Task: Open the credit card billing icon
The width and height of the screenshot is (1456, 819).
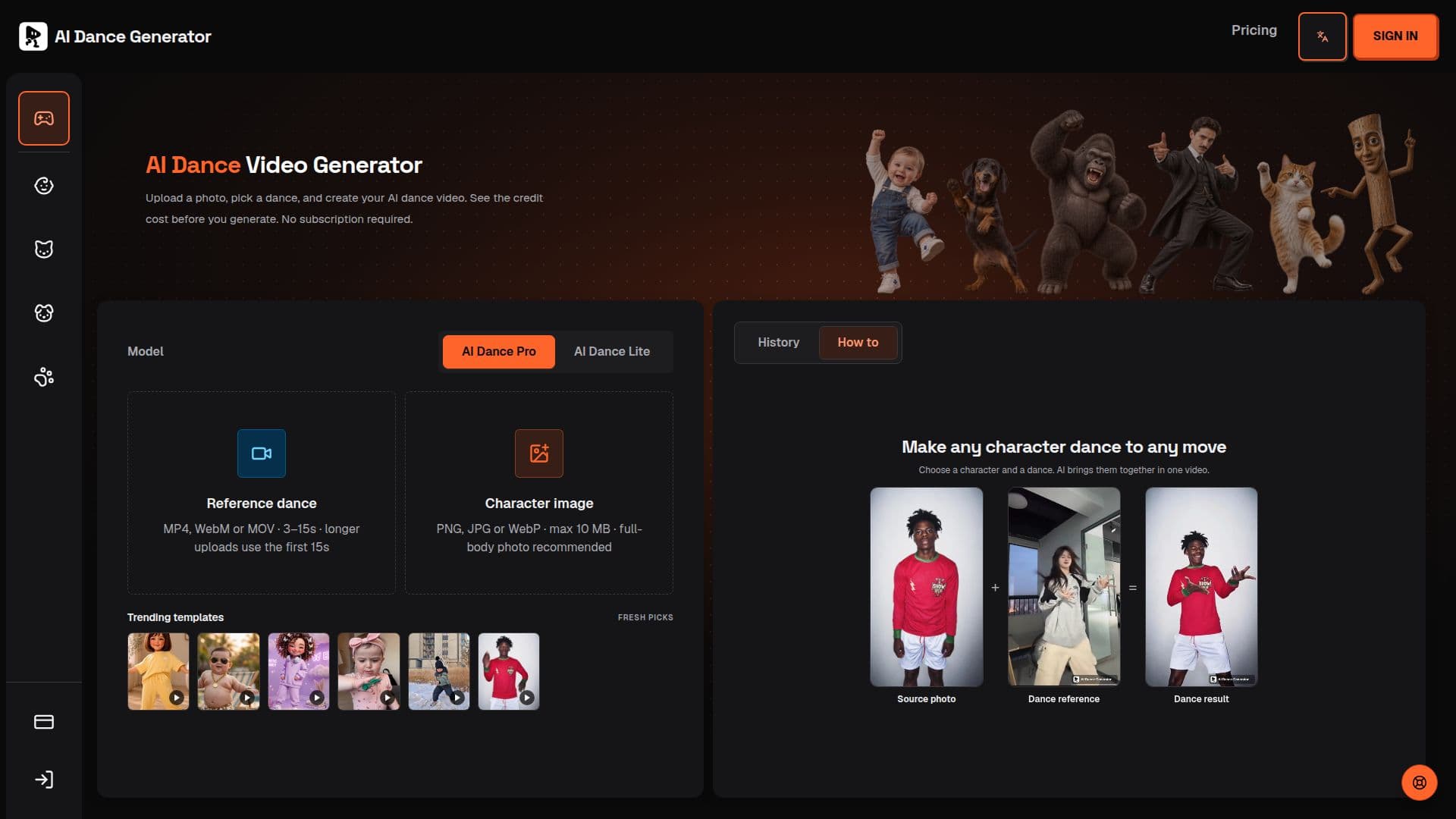Action: [x=44, y=722]
